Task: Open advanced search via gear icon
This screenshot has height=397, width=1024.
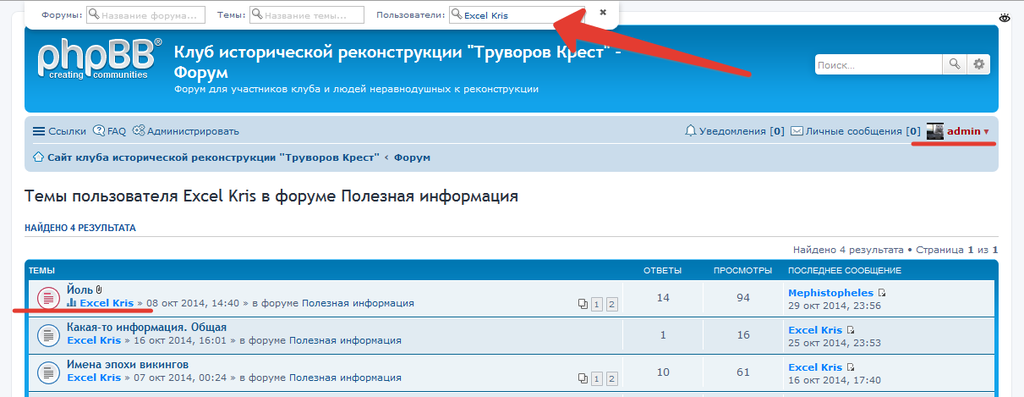Action: tap(978, 65)
